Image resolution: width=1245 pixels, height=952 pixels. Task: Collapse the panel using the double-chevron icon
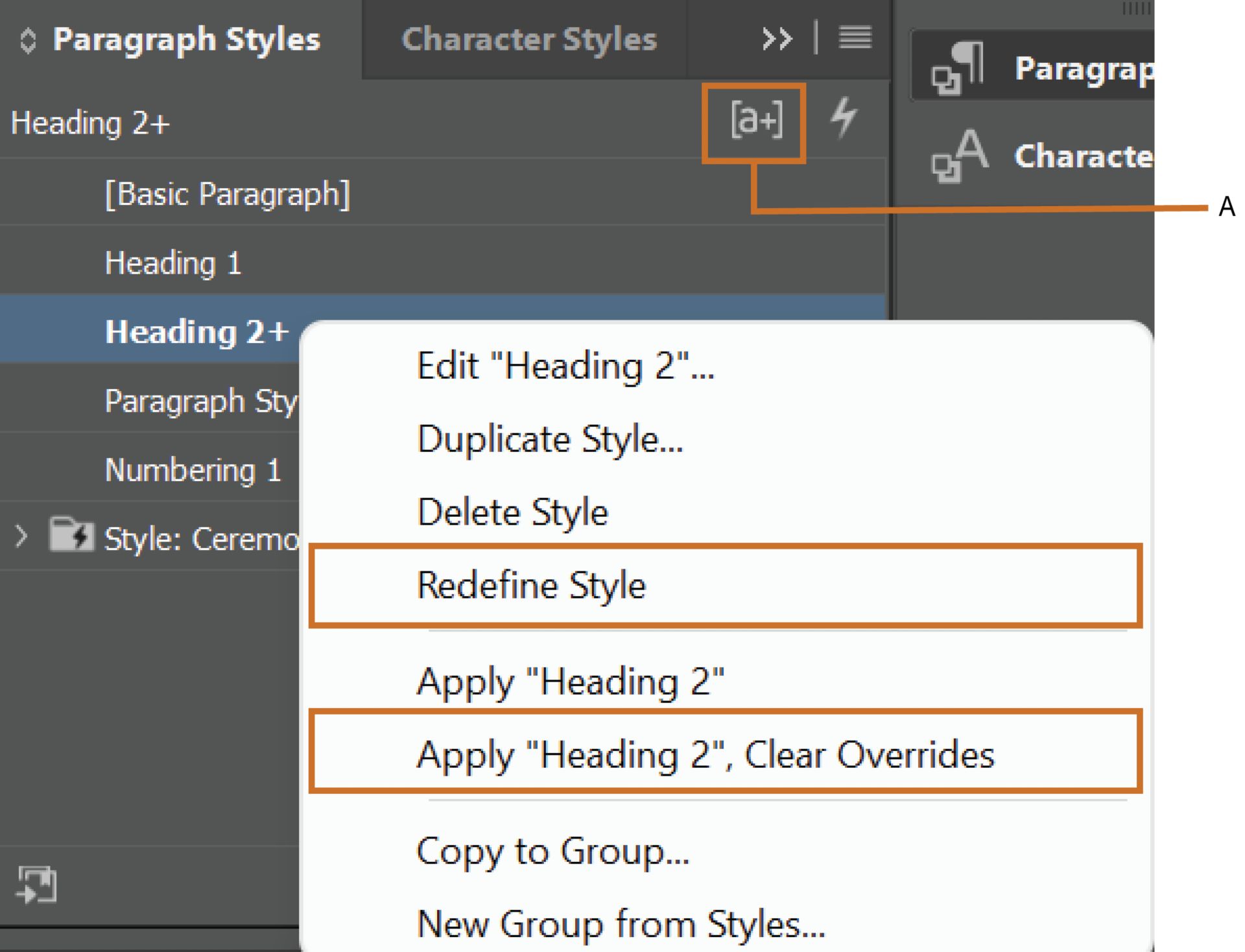776,39
